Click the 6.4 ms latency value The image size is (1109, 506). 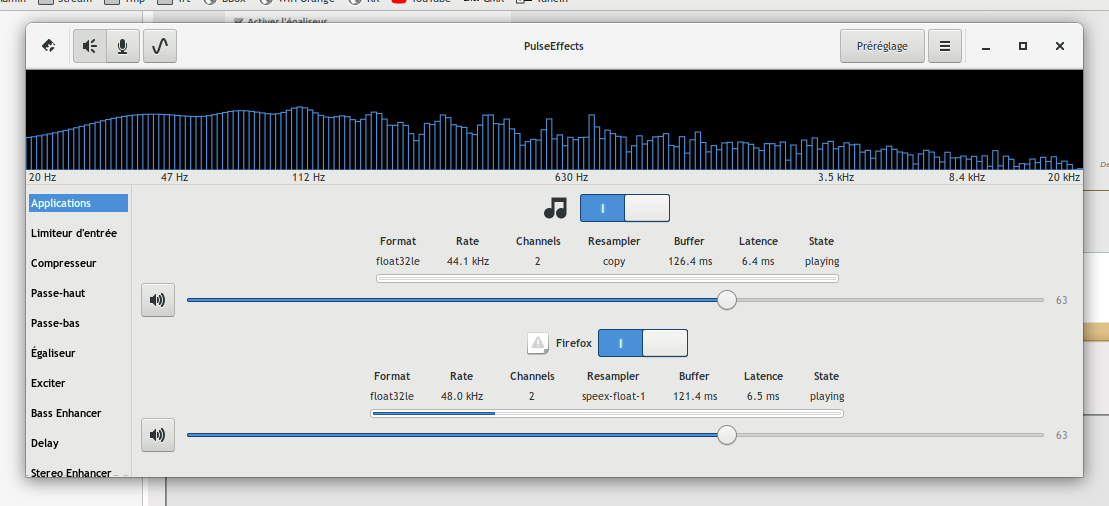758,261
